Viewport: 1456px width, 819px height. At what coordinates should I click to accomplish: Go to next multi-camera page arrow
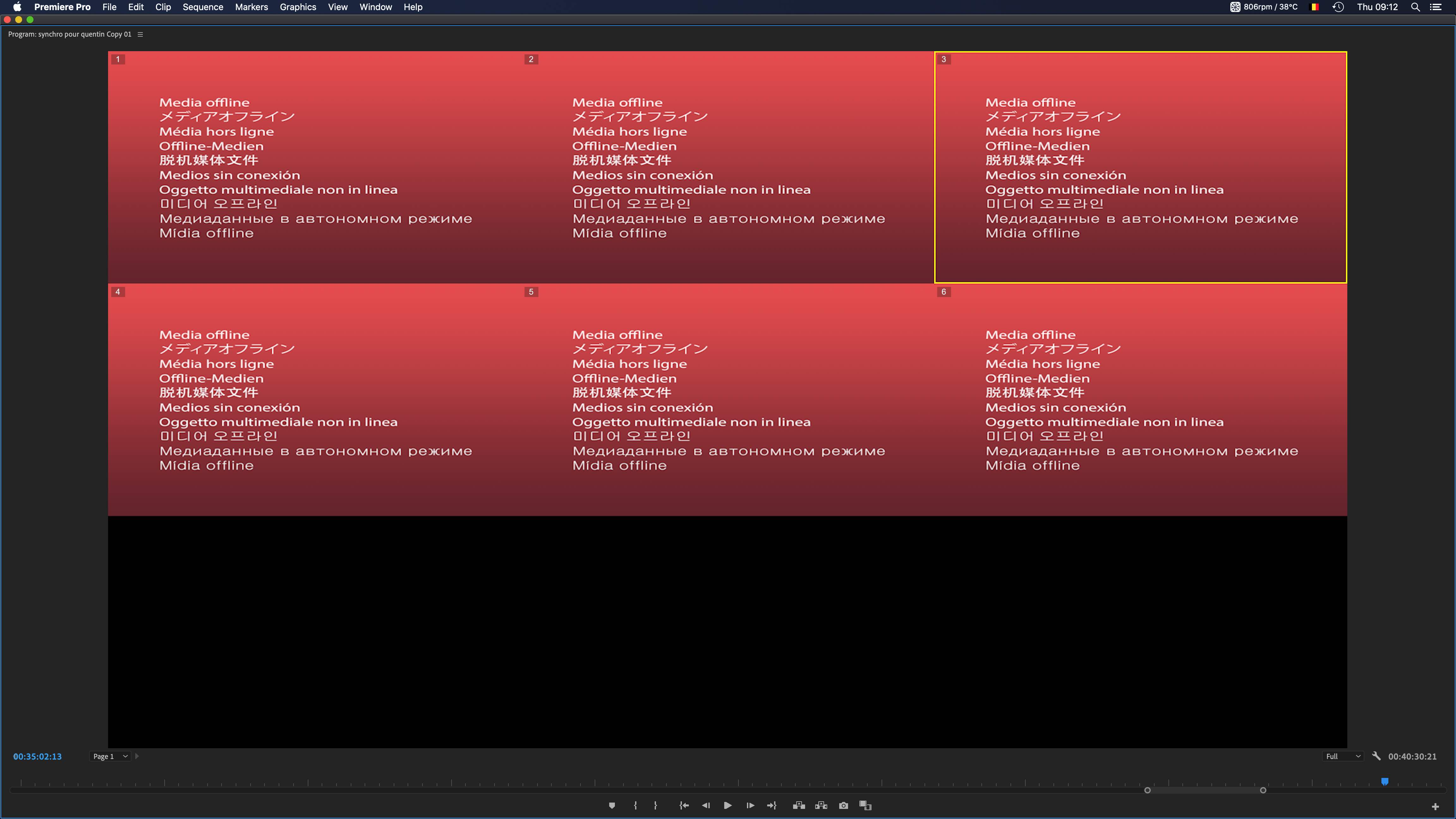(137, 756)
